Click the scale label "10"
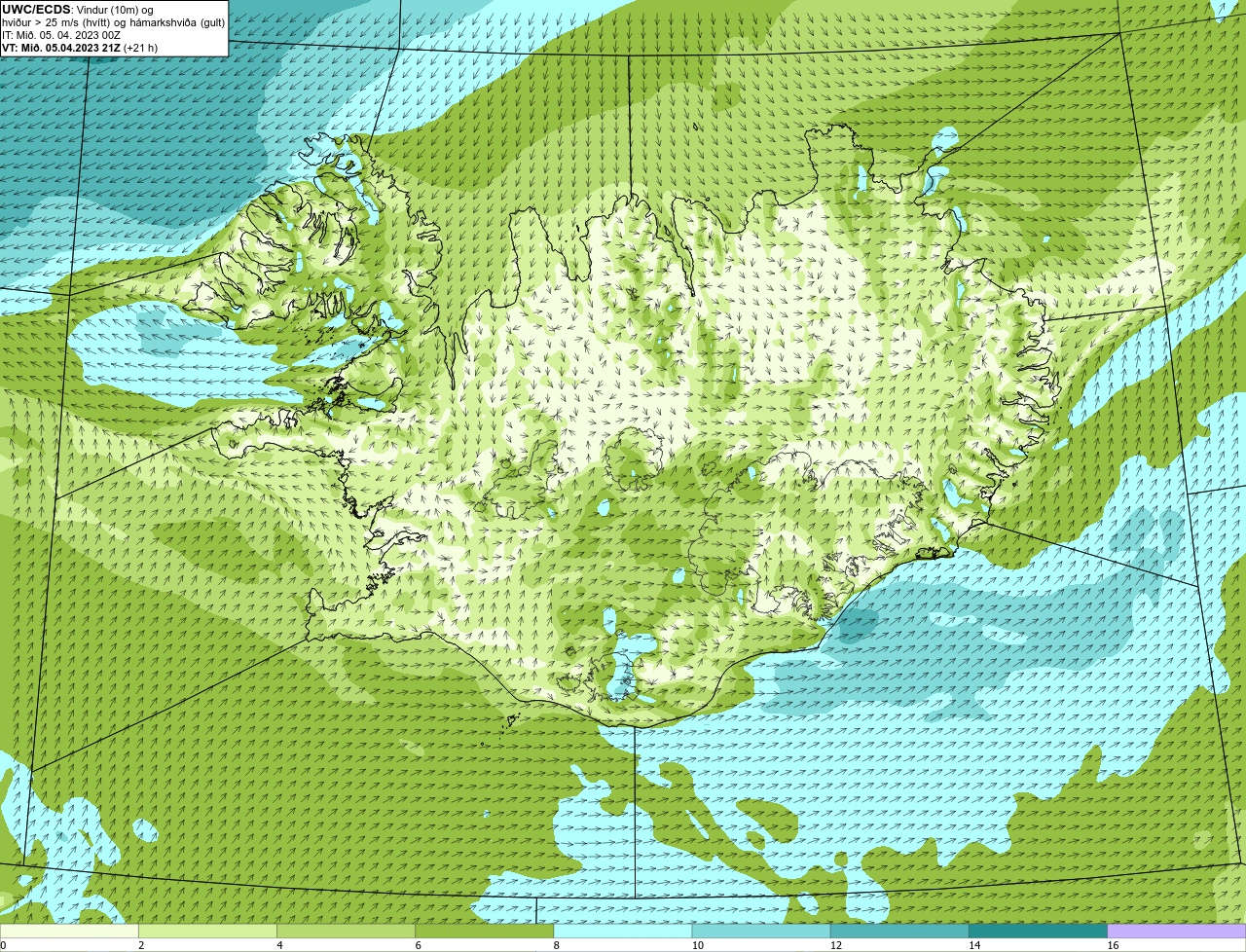1246x952 pixels. 698,945
